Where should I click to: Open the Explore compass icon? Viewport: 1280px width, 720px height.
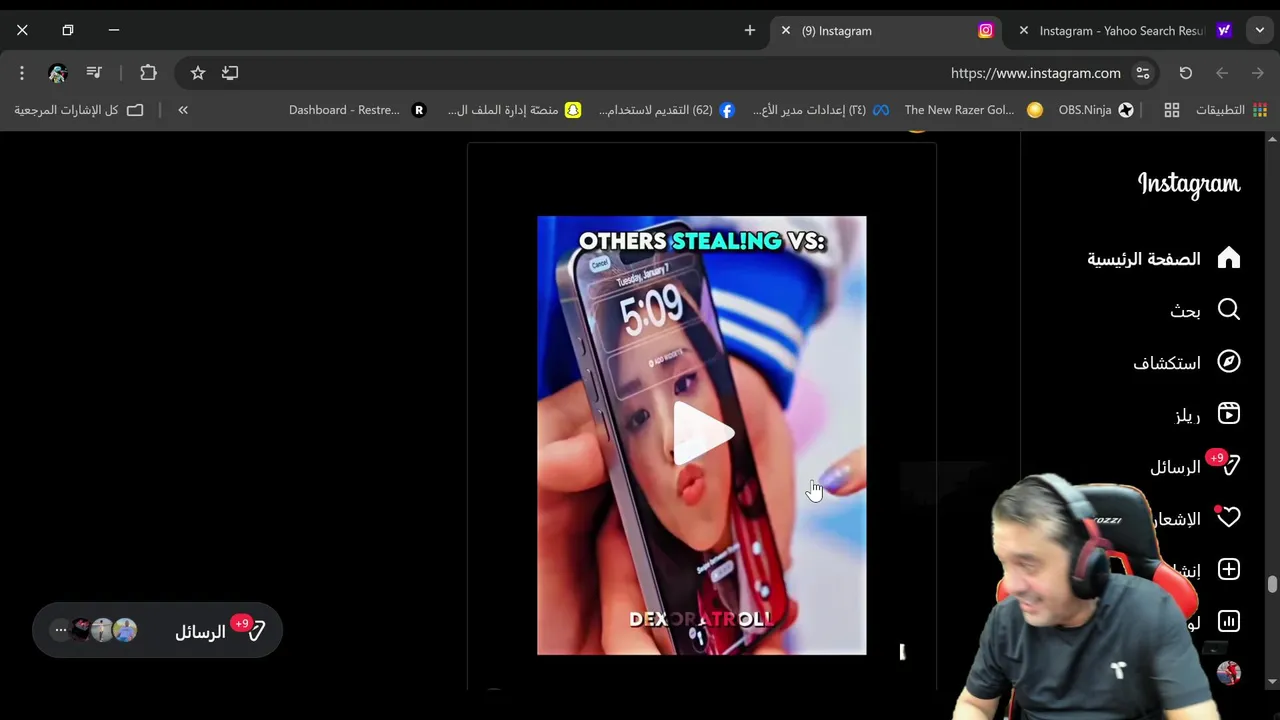click(1228, 362)
